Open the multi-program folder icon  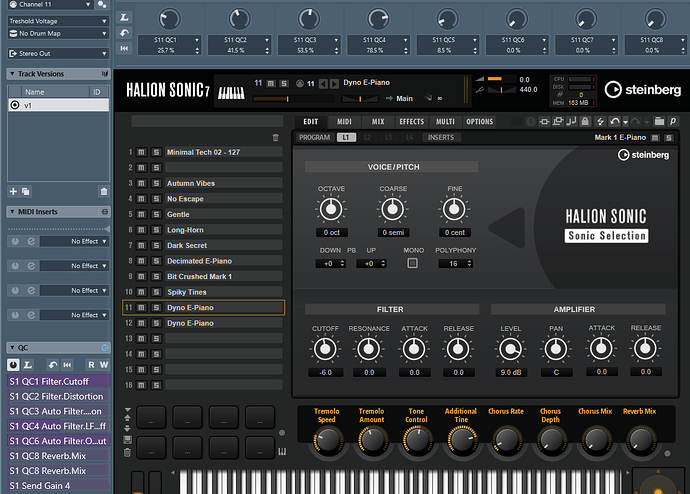(x=659, y=121)
